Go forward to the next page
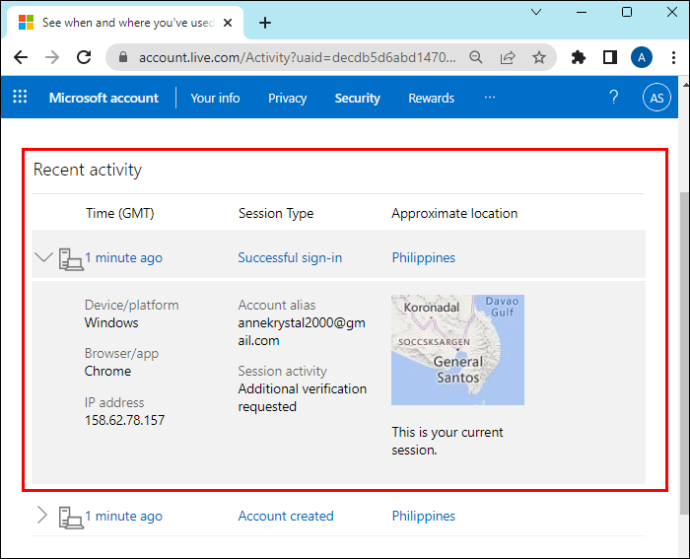The width and height of the screenshot is (690, 559). click(x=52, y=57)
